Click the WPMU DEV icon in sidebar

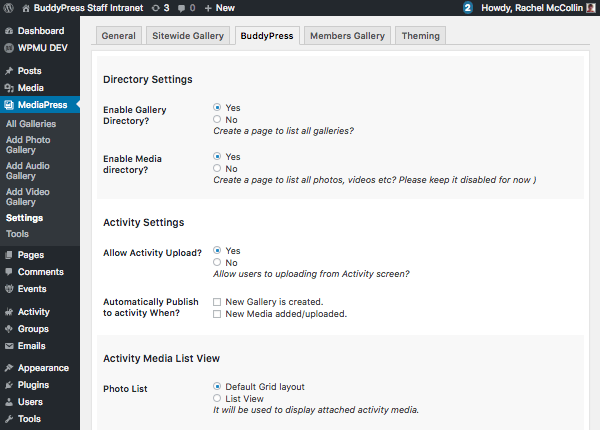(x=9, y=48)
